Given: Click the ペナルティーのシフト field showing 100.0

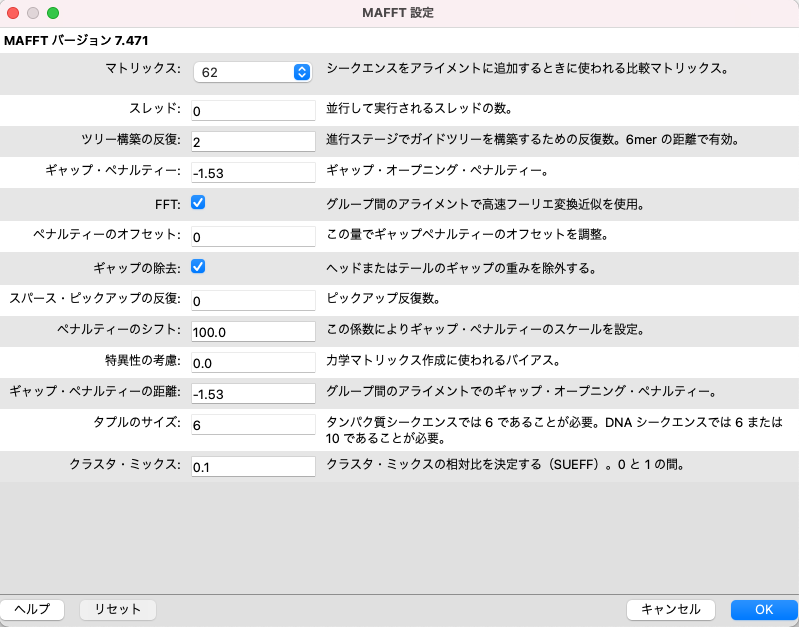Looking at the screenshot, I should pyautogui.click(x=253, y=332).
